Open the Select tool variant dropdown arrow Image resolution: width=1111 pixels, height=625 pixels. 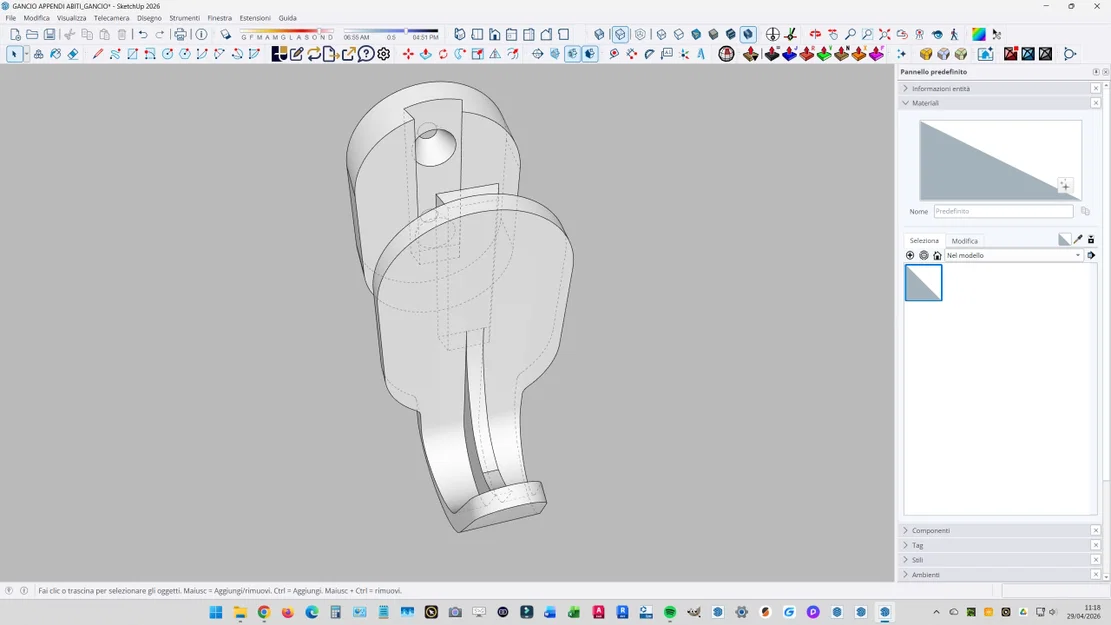(x=27, y=54)
